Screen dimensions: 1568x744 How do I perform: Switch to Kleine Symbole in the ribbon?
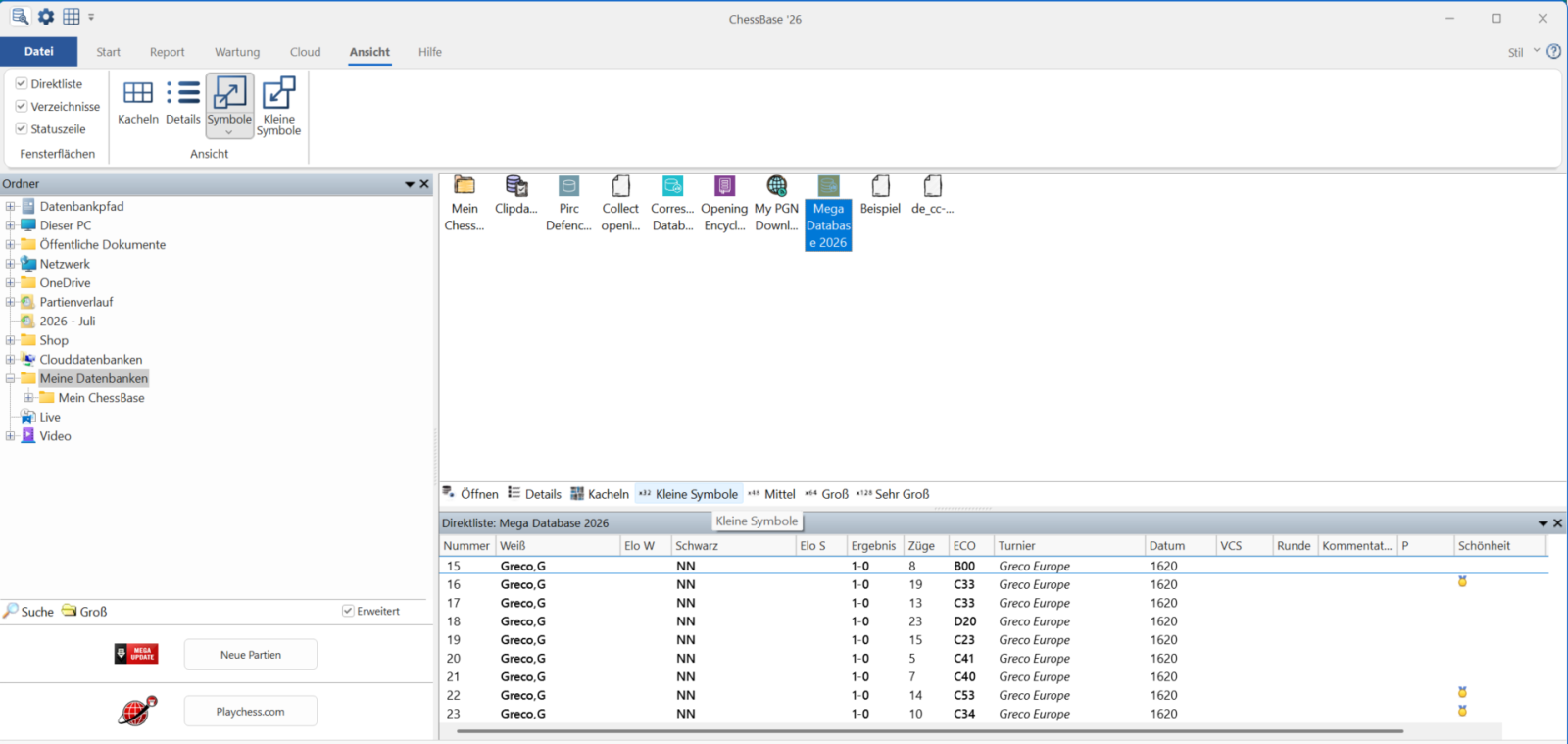point(278,105)
